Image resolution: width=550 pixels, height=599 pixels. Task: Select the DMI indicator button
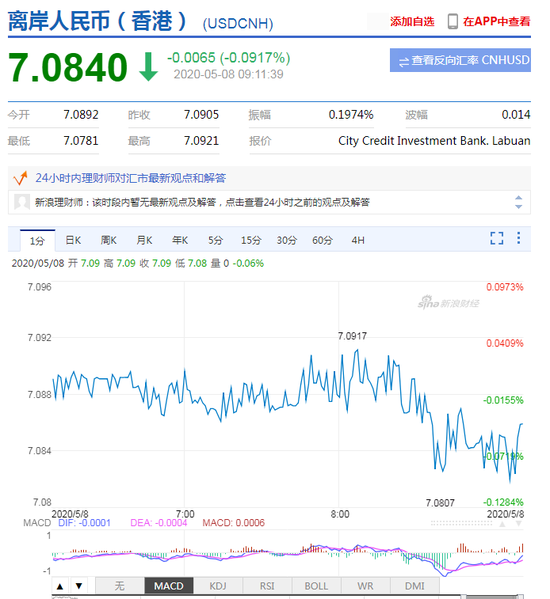coord(415,586)
